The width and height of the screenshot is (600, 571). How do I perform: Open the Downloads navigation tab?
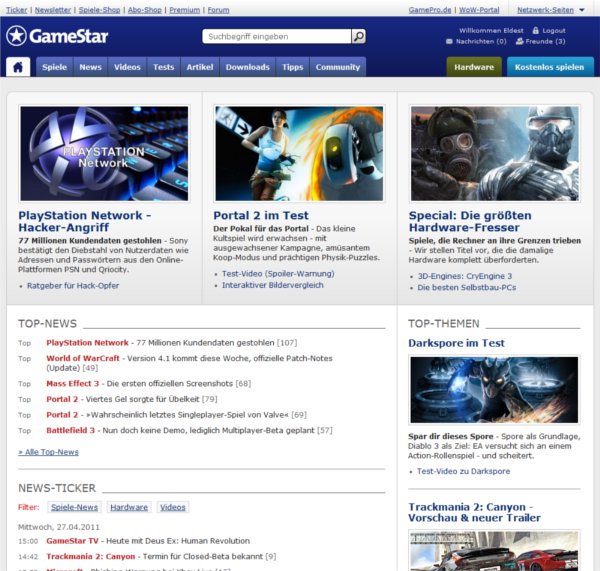click(x=248, y=67)
